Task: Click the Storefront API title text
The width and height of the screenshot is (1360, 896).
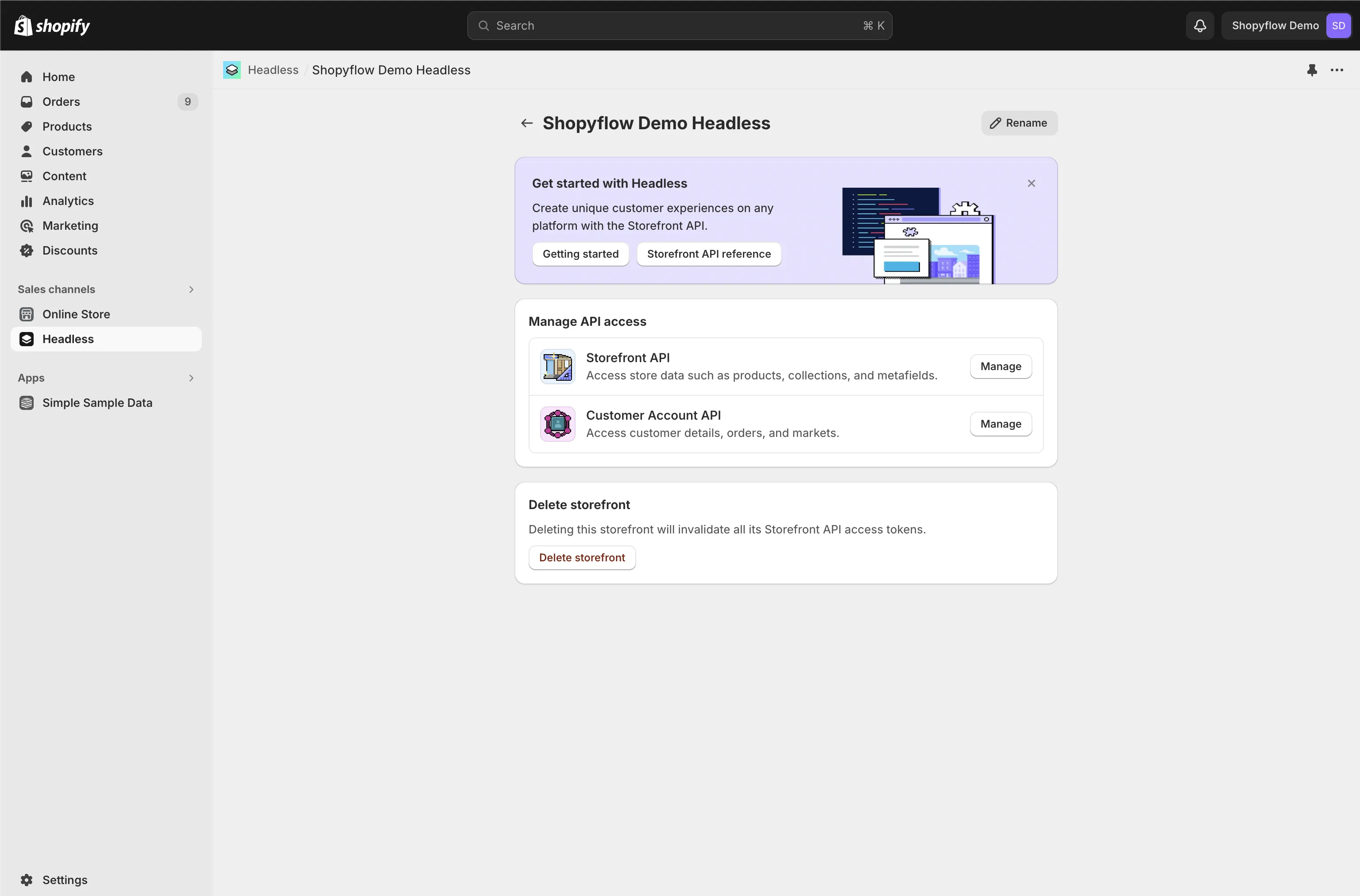Action: click(x=627, y=358)
